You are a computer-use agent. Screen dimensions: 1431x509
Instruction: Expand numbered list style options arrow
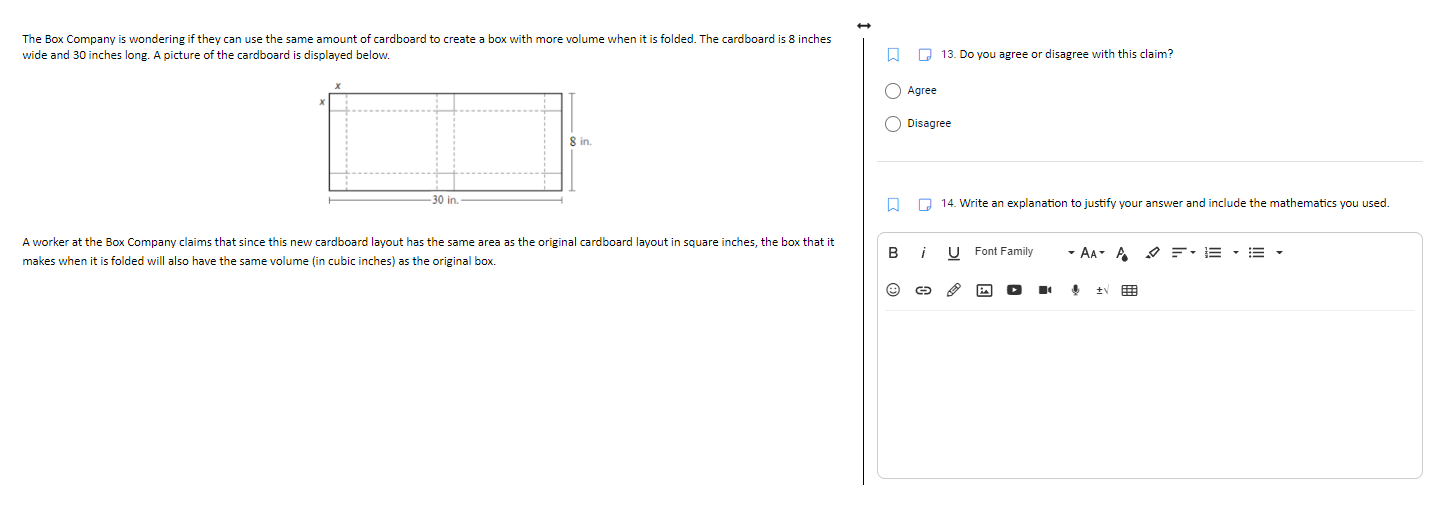[x=1236, y=252]
